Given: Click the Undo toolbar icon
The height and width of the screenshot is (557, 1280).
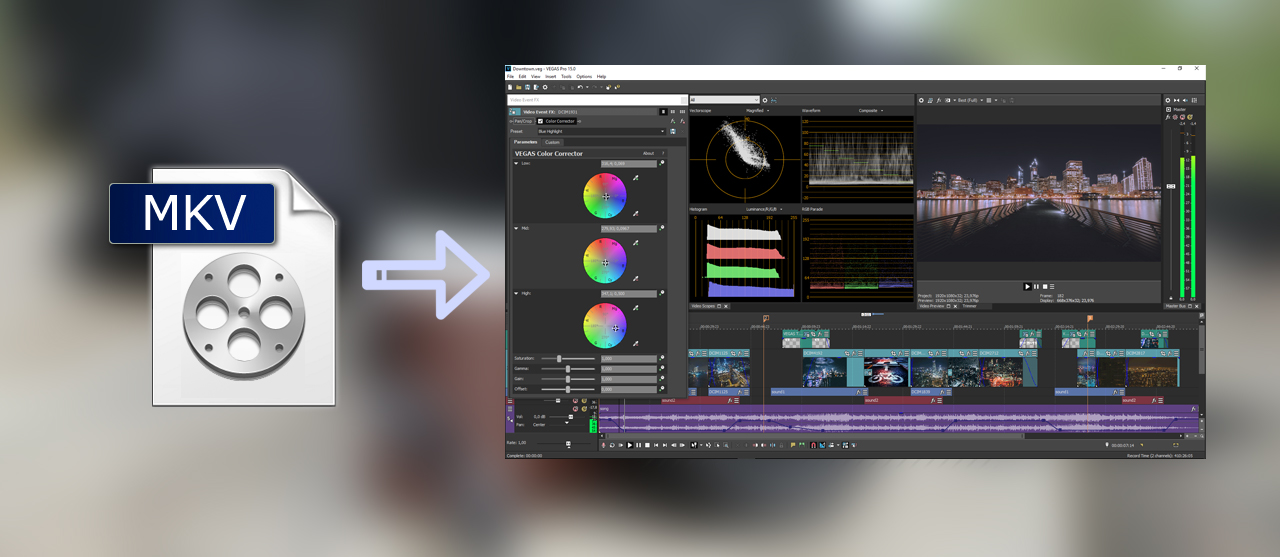Looking at the screenshot, I should (x=579, y=87).
